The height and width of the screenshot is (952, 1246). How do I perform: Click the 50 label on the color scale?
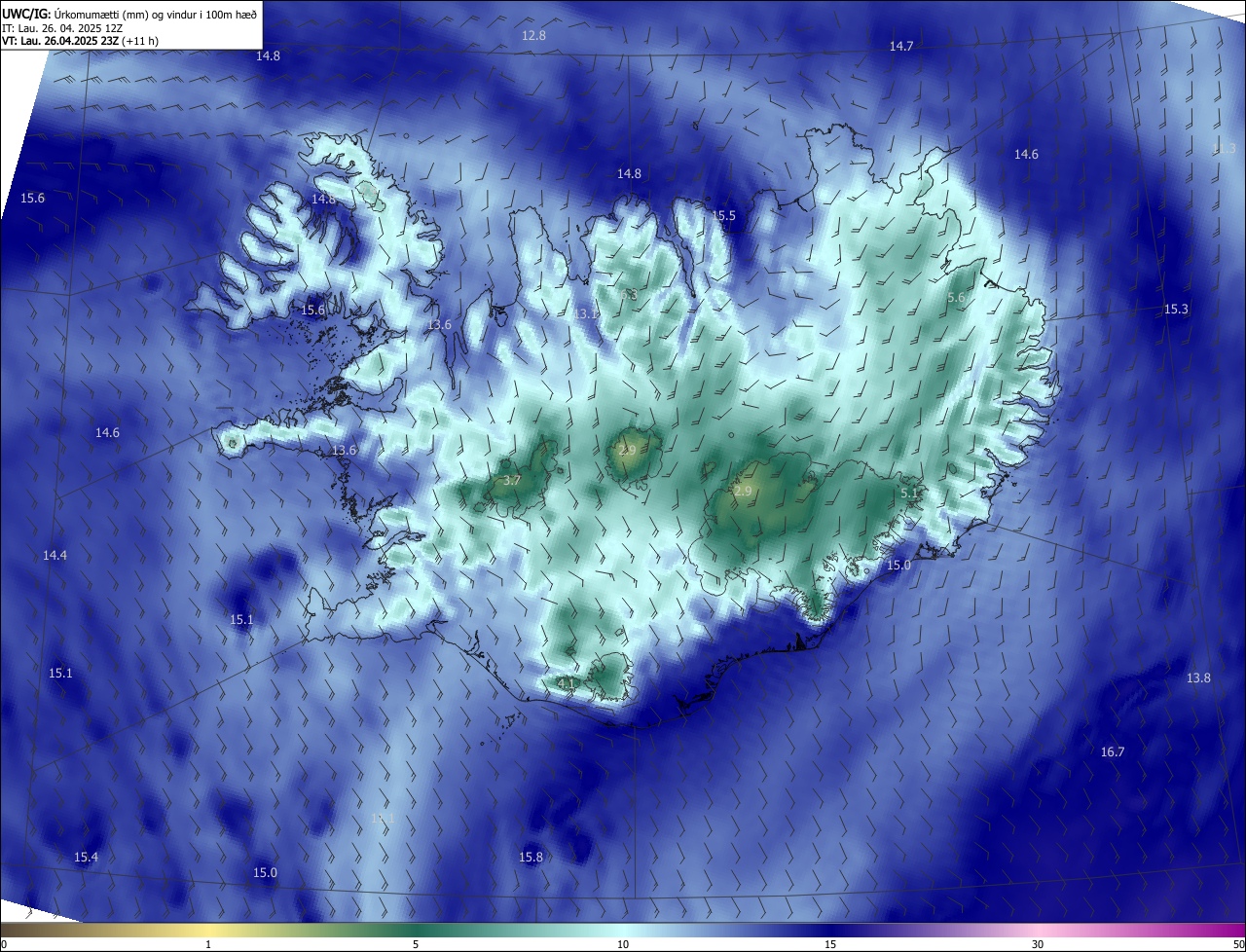1238,945
